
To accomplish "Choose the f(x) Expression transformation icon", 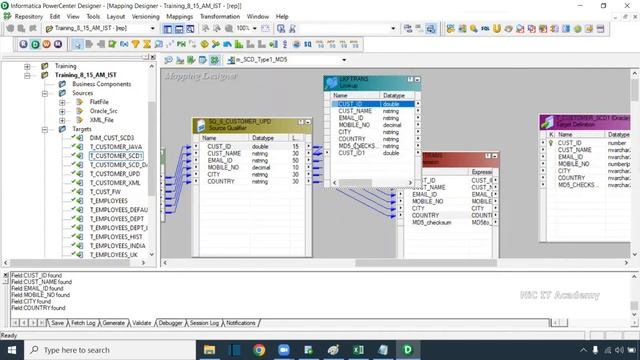I will 124,44.
